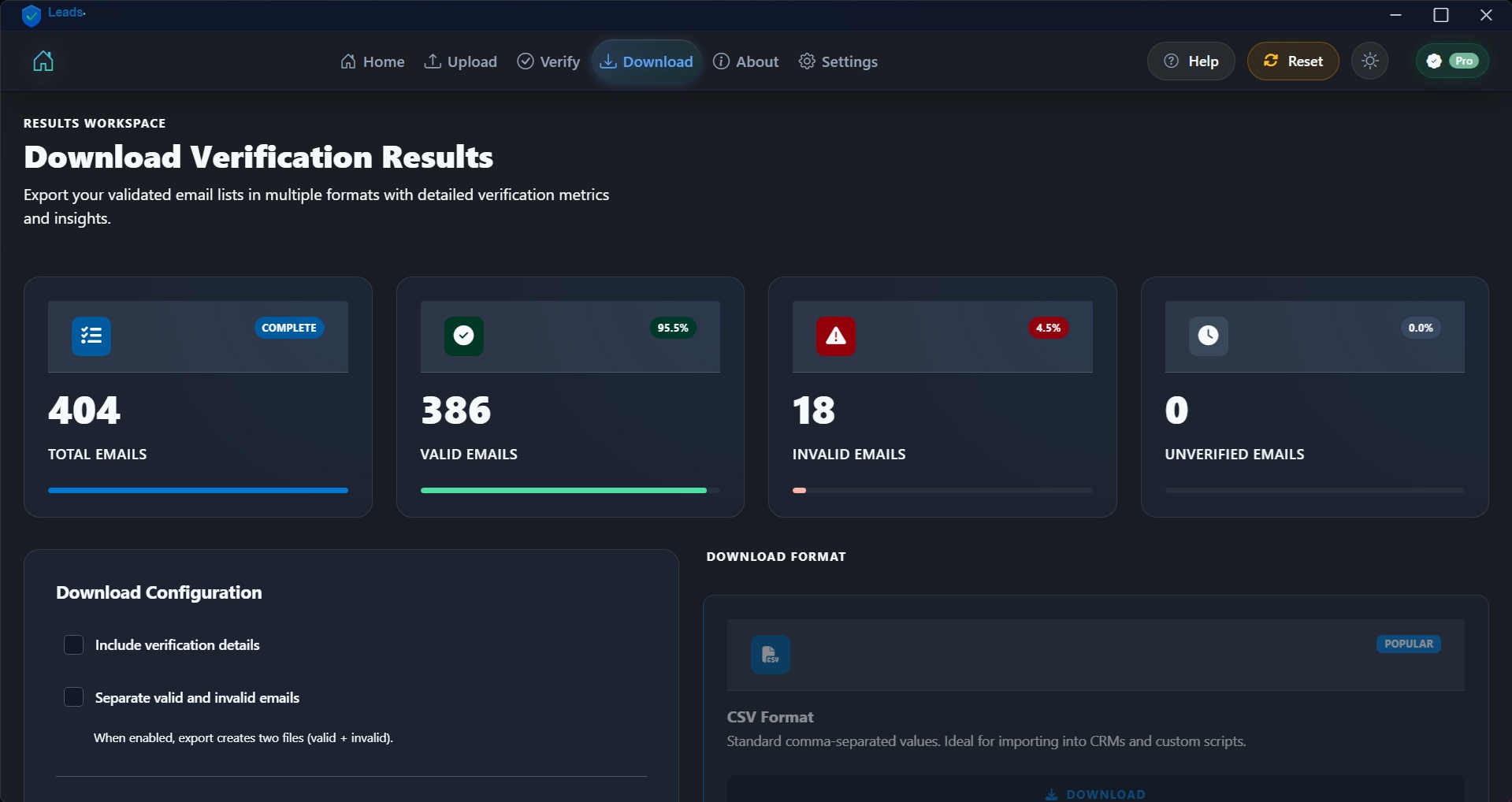The image size is (1512, 802).
Task: Click the total emails list icon
Action: click(x=91, y=336)
